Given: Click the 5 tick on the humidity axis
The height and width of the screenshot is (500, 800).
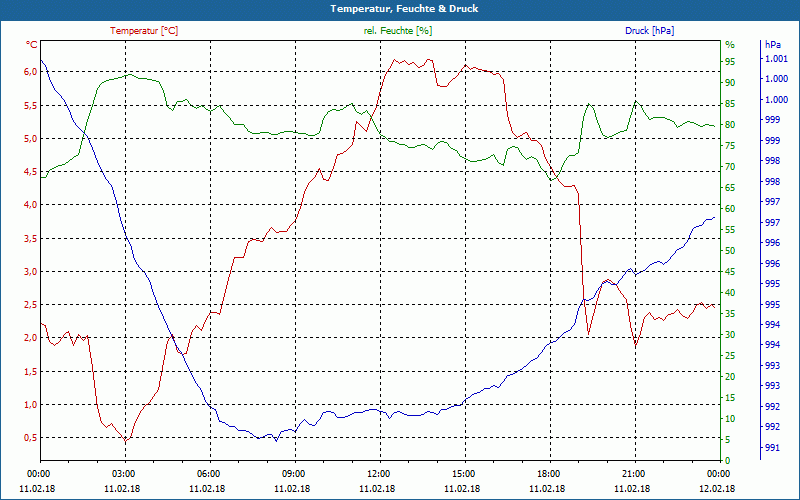Looking at the screenshot, I should [728, 440].
